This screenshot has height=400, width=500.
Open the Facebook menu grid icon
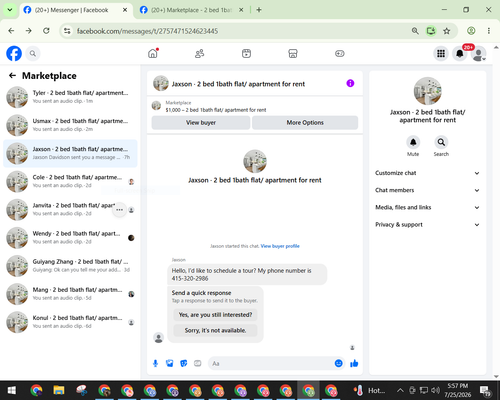coord(441,53)
